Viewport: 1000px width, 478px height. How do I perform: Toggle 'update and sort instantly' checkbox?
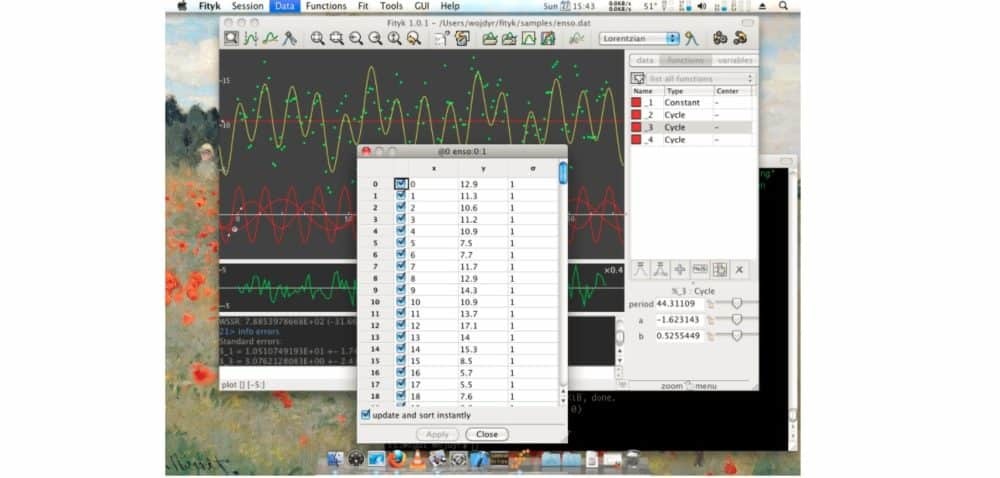tap(365, 415)
